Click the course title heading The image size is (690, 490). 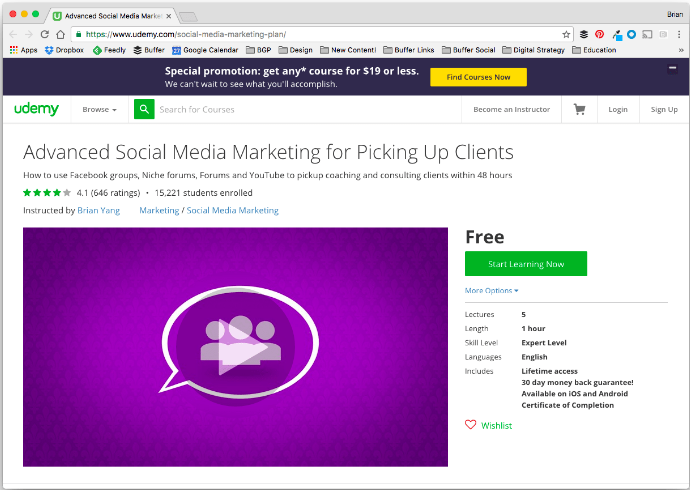coord(268,152)
